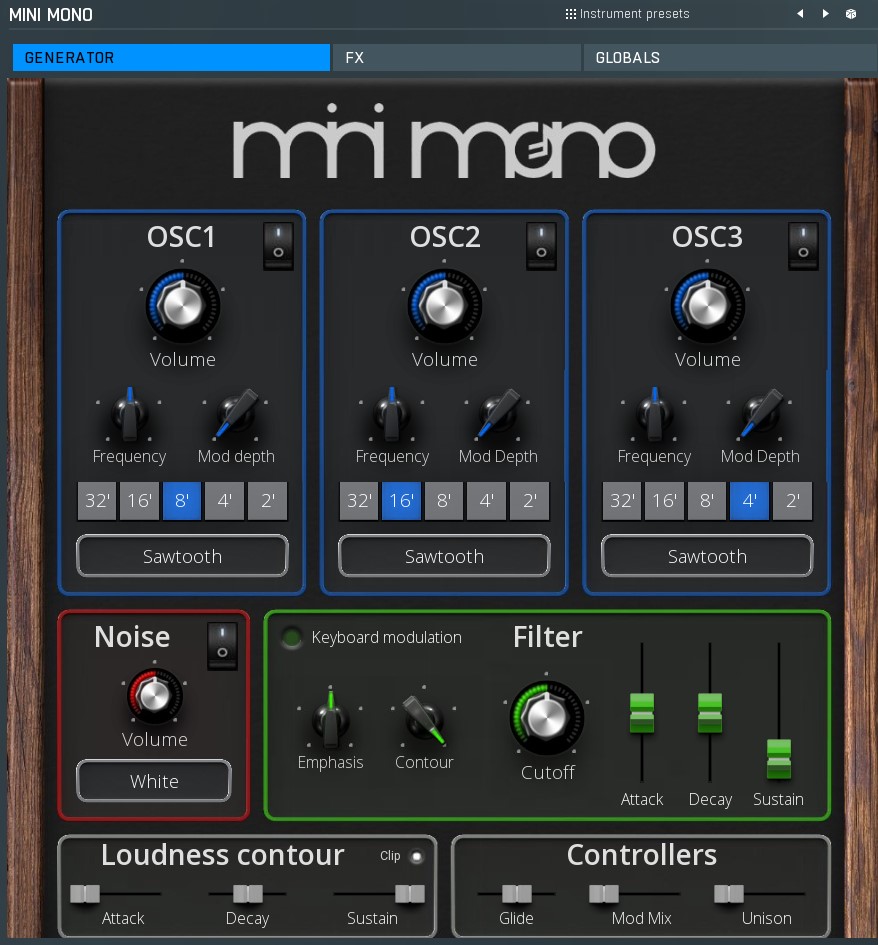Open the White noise type selector

[154, 781]
